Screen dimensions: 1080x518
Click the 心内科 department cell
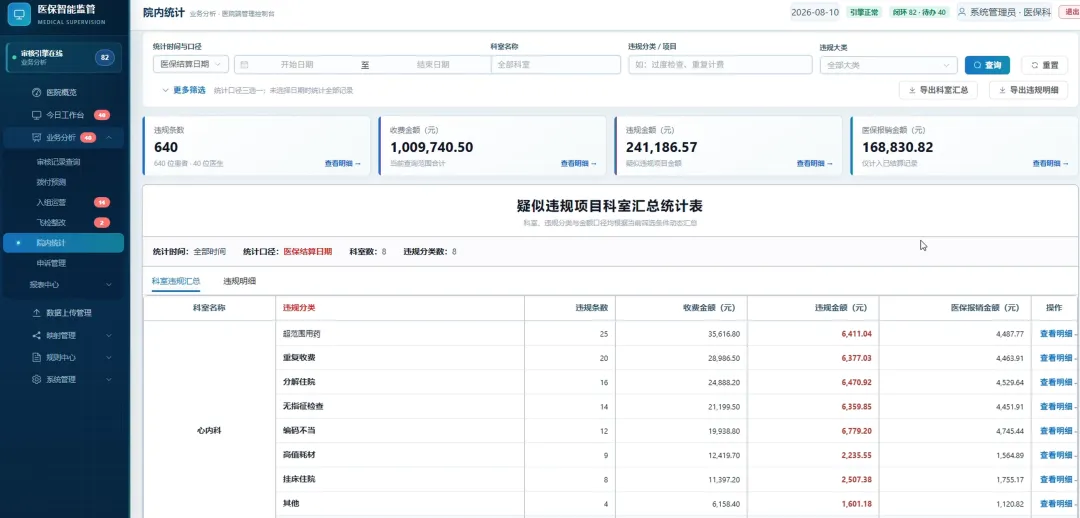click(209, 431)
